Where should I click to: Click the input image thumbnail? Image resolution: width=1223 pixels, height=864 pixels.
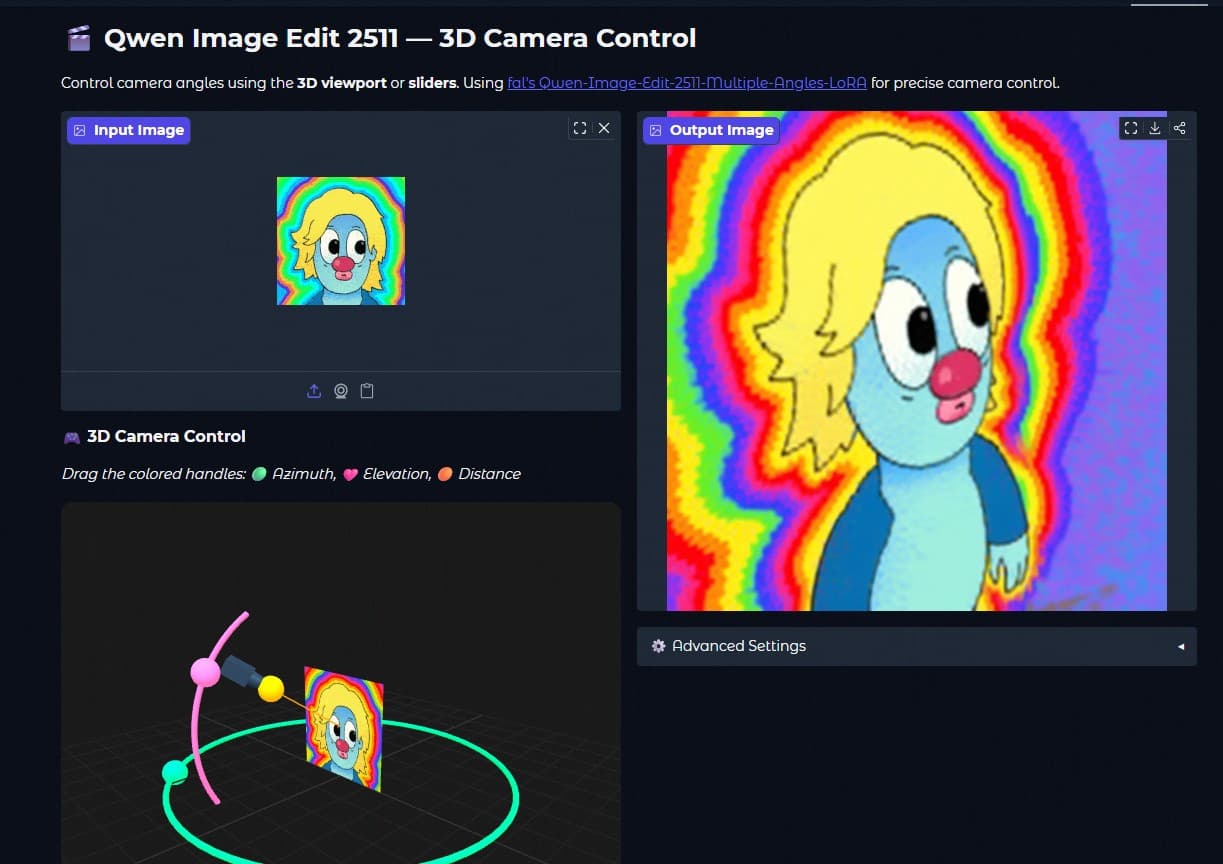click(x=340, y=240)
